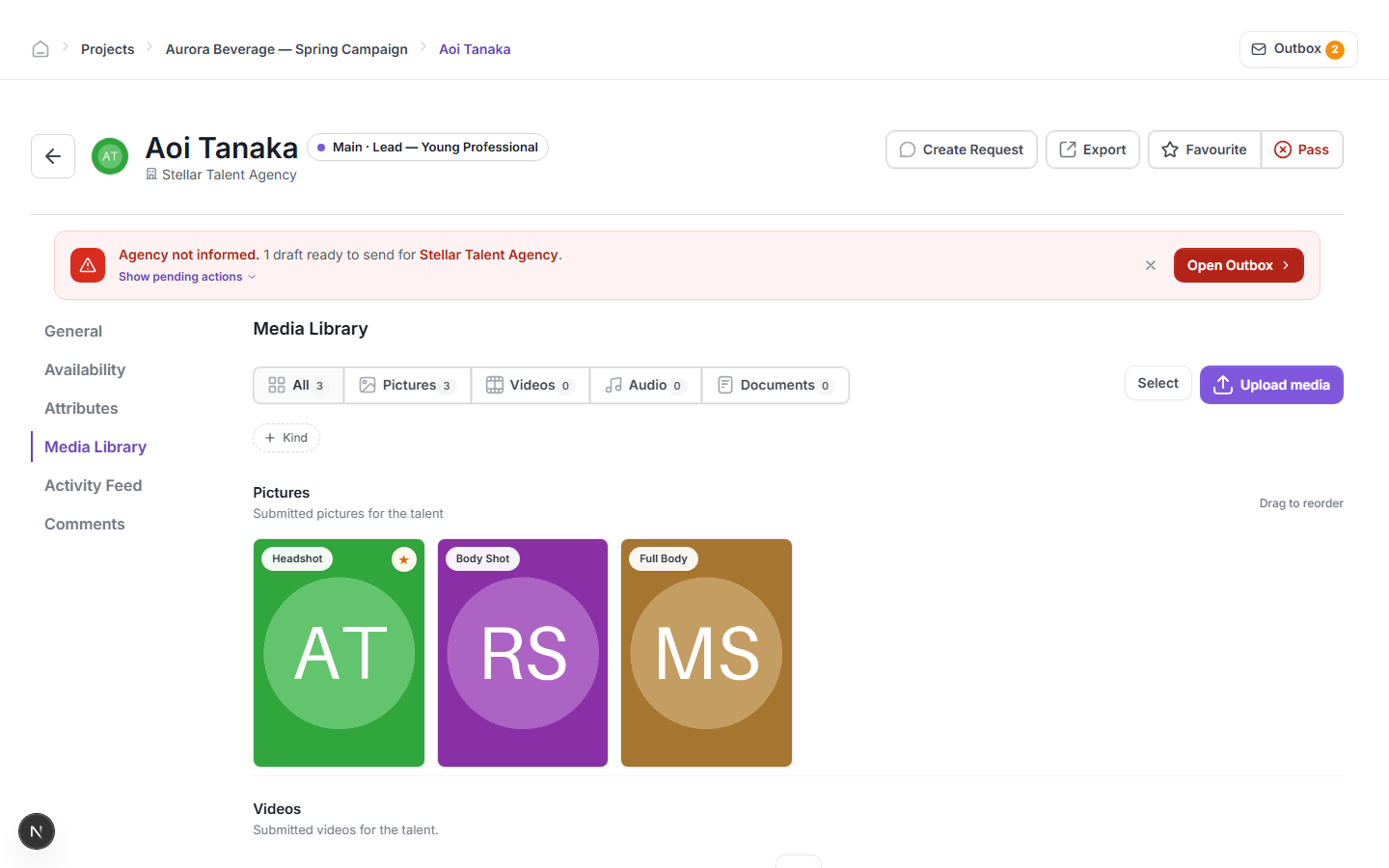Screen dimensions: 1389x868
Task: Open the Availability section
Action: tap(85, 369)
